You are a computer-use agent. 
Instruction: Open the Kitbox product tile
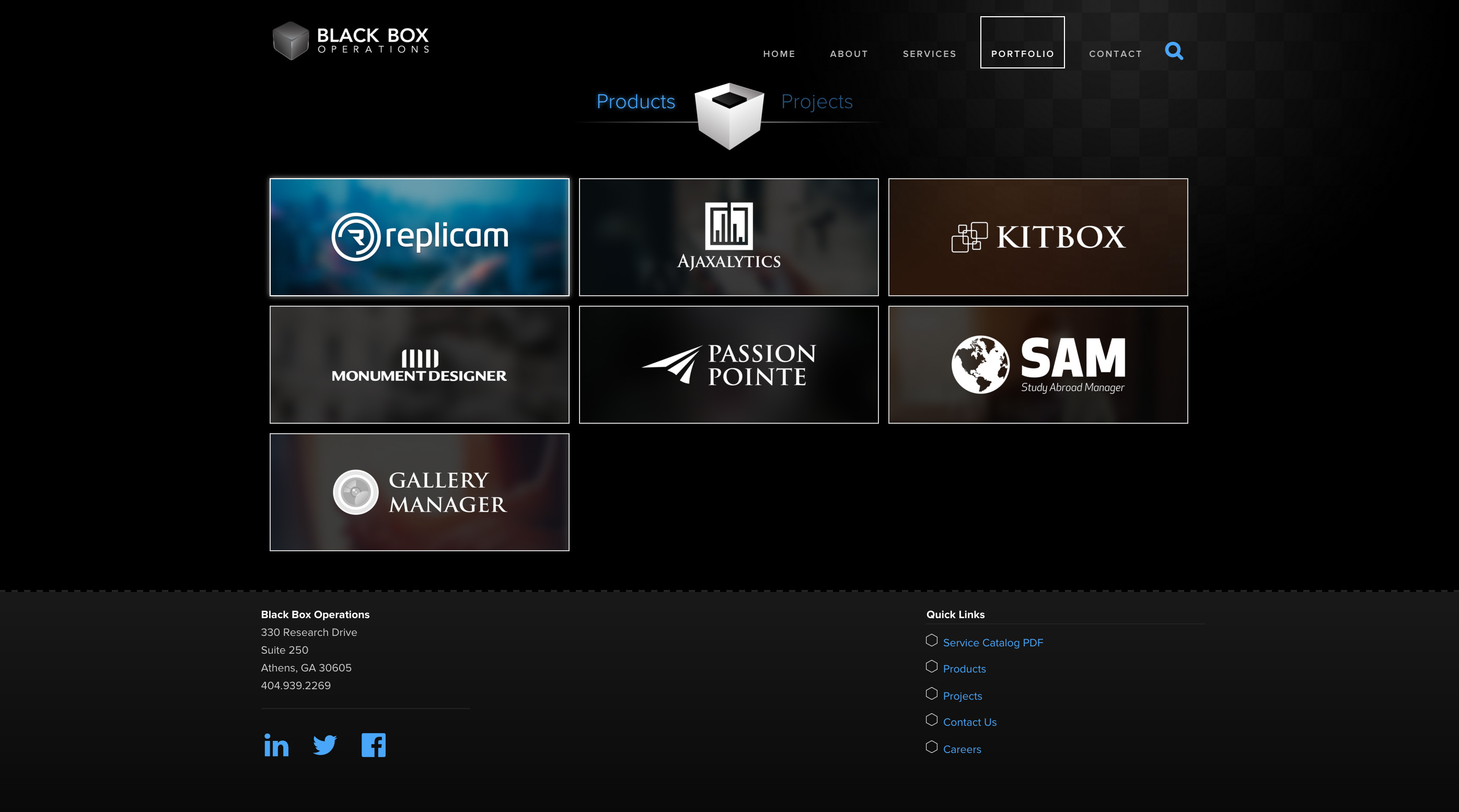click(x=1038, y=237)
